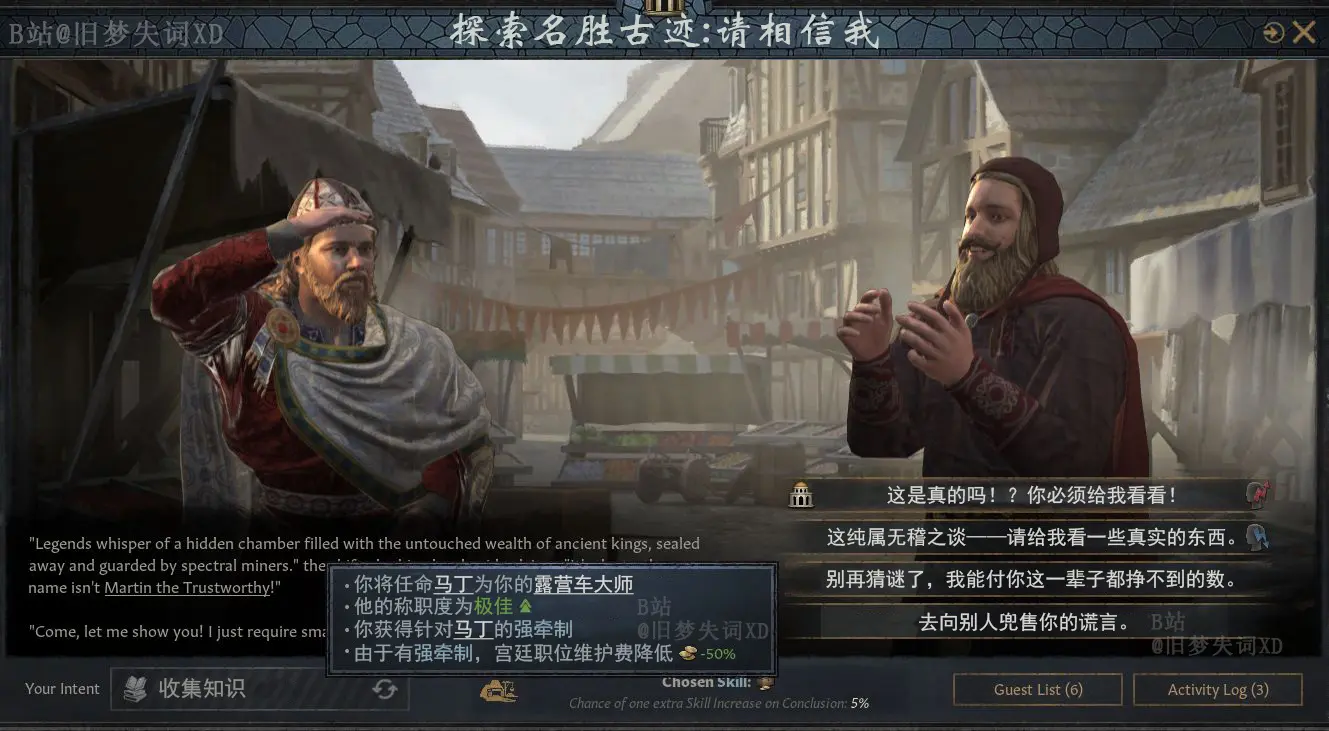
Task: Click the caravan wagon icon in bottom bar
Action: click(x=498, y=689)
